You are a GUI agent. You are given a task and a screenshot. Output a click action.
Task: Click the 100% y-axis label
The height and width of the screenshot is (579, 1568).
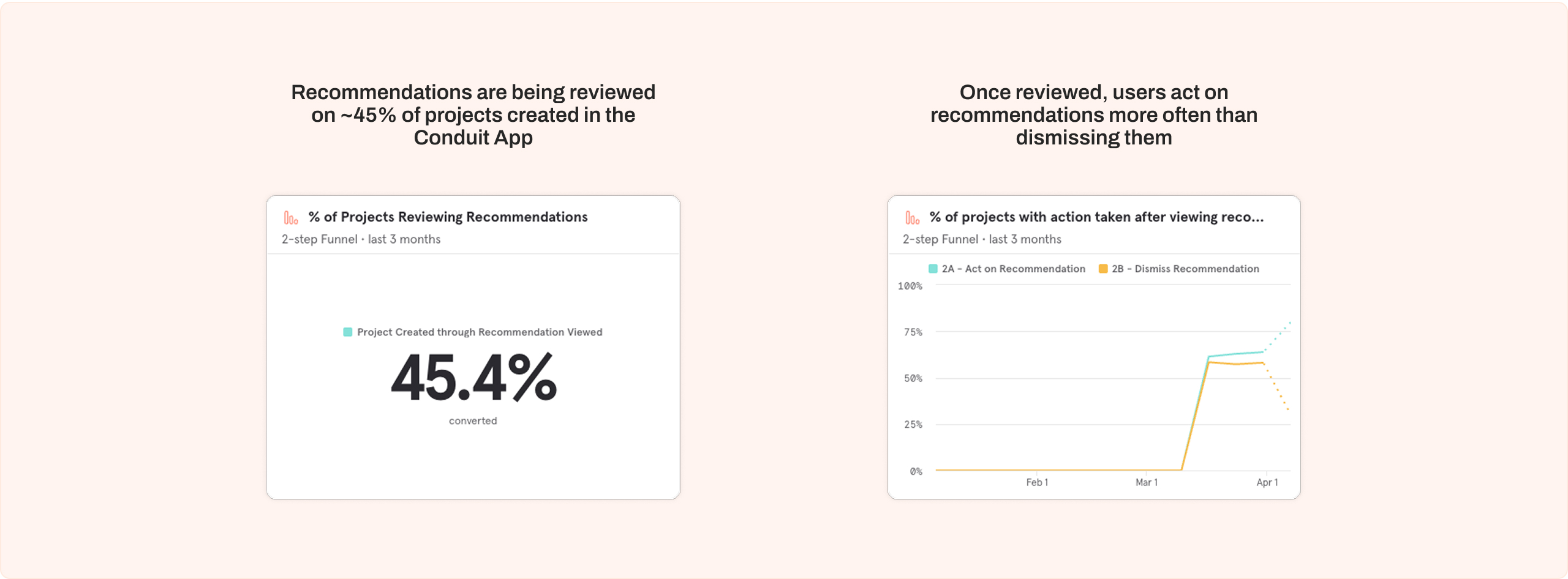[x=910, y=286]
